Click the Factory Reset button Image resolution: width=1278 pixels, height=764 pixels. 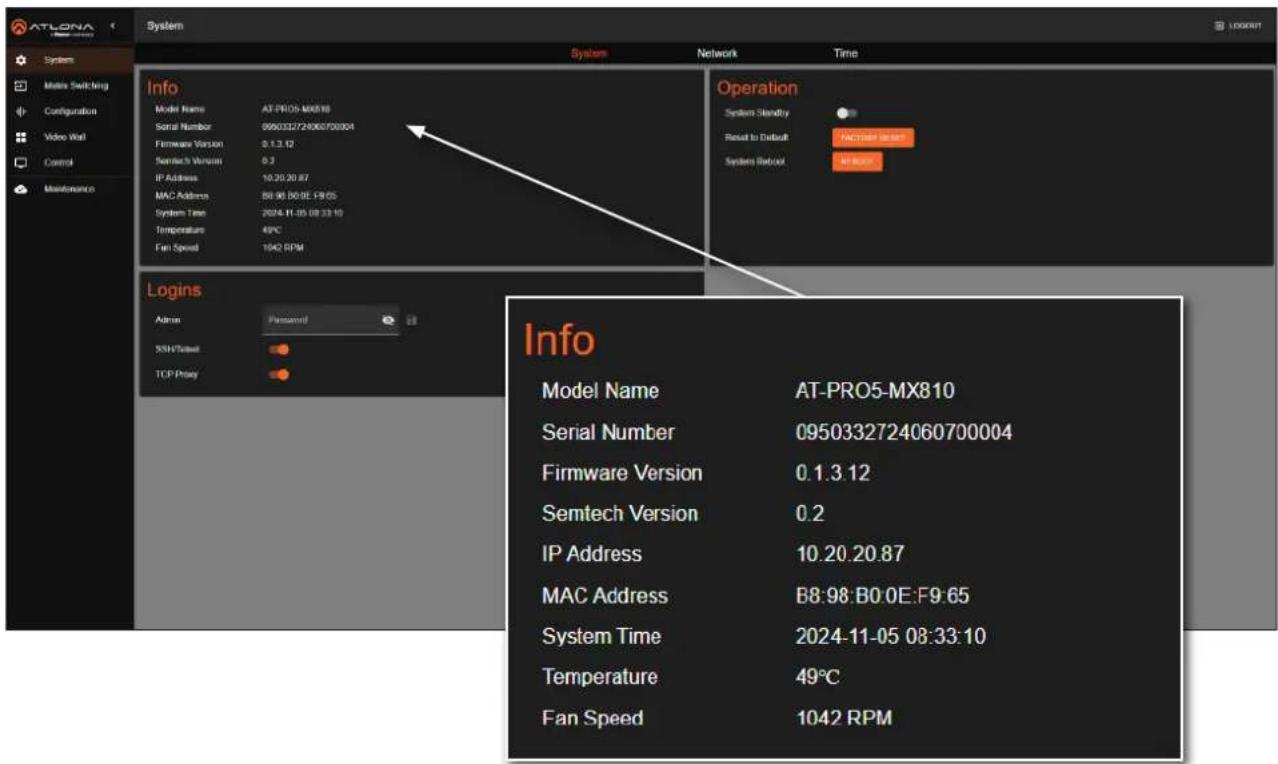873,137
